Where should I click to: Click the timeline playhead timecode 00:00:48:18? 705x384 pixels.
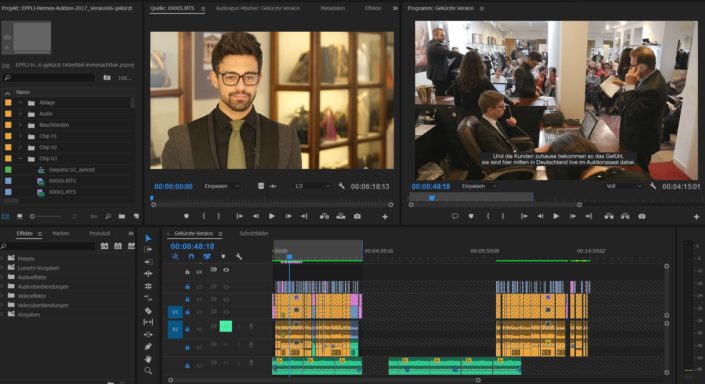(192, 246)
